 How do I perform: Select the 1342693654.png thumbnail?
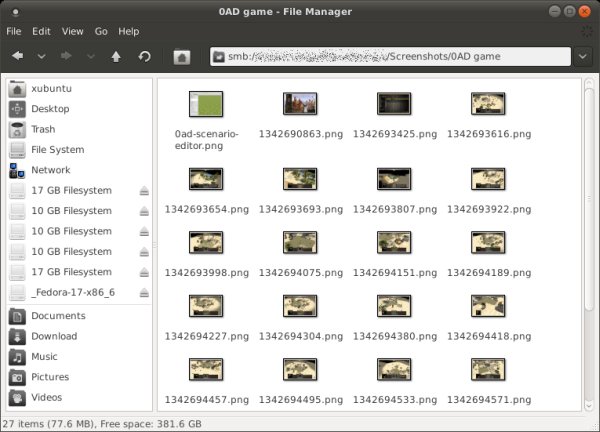tap(206, 179)
